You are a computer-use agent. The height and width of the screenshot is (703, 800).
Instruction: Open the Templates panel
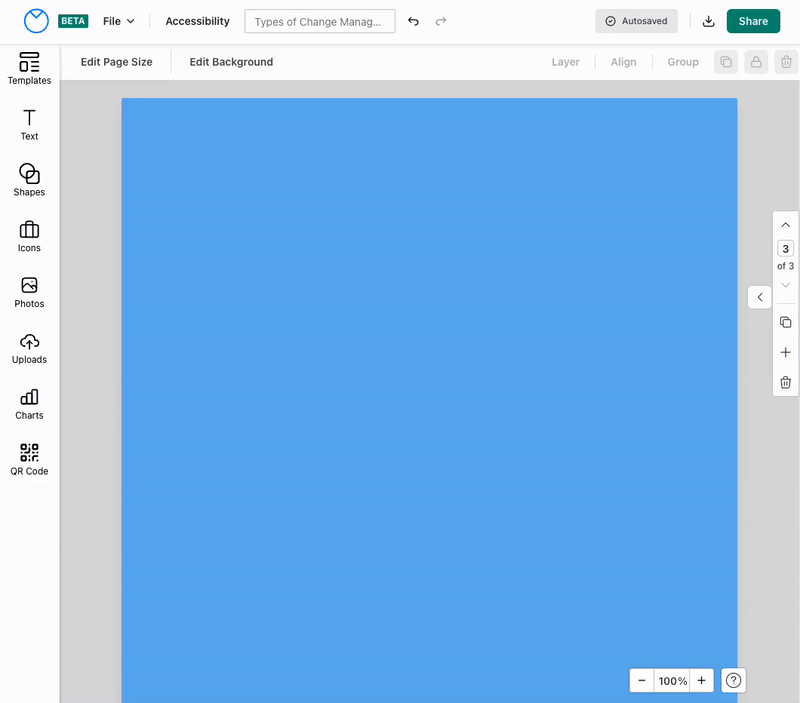click(29, 68)
